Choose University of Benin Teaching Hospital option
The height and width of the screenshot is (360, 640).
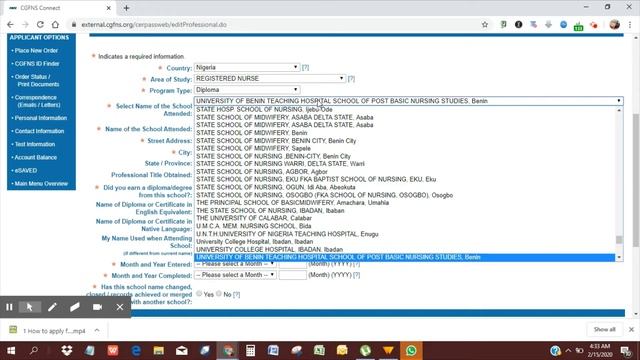(404, 257)
